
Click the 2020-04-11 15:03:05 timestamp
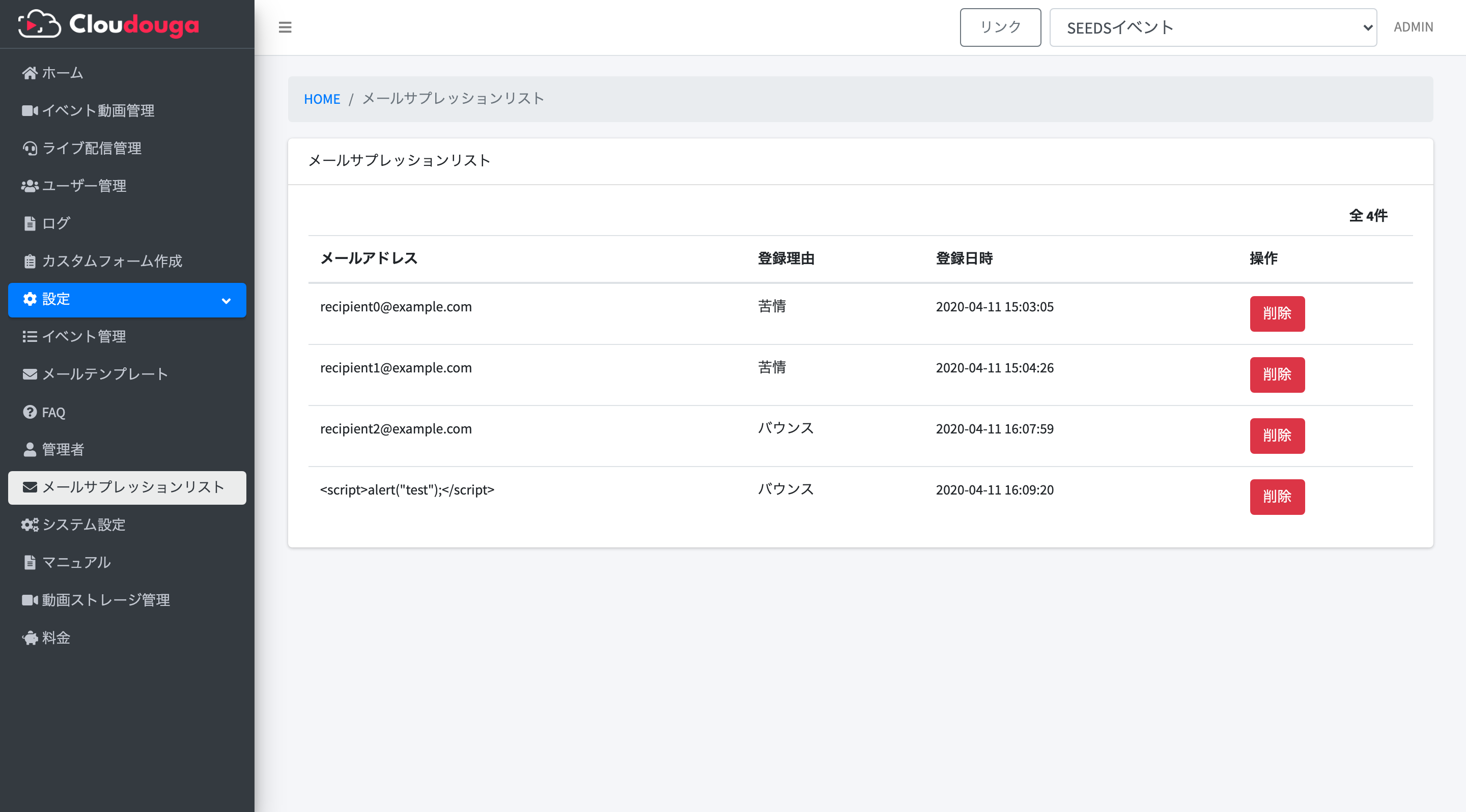pyautogui.click(x=994, y=306)
